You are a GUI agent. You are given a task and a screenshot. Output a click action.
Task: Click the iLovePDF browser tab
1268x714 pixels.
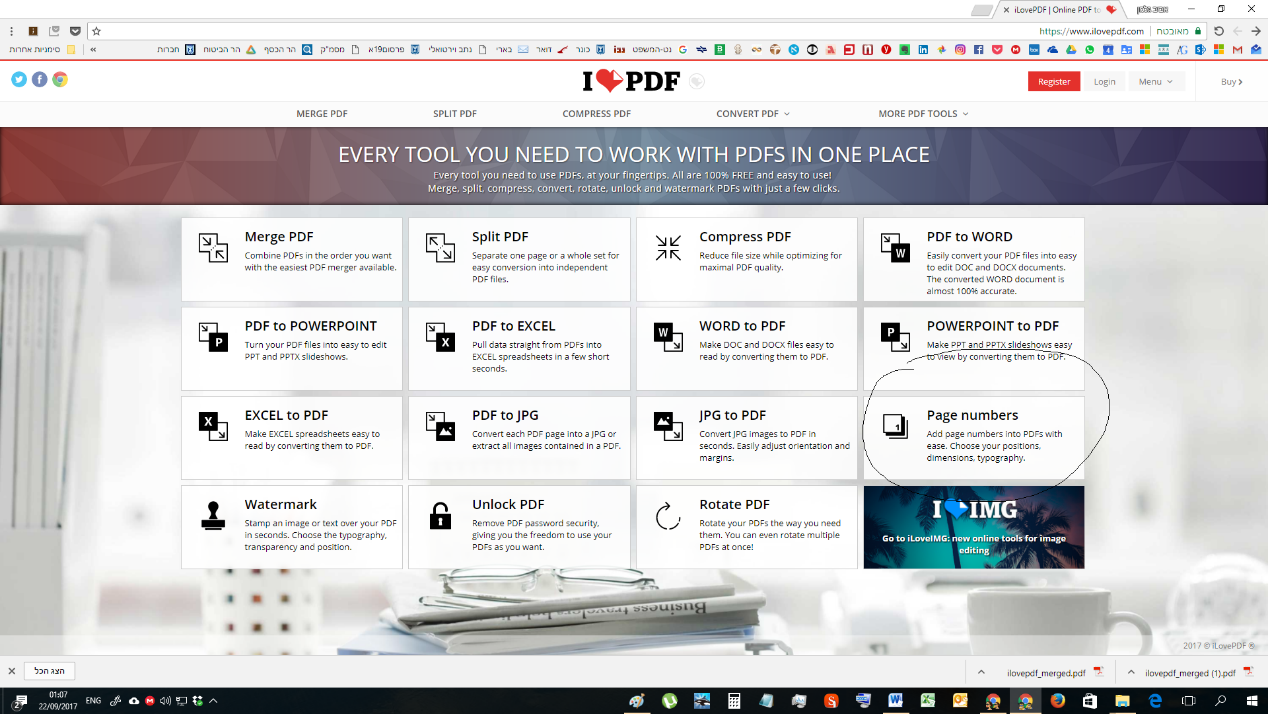[1059, 9]
